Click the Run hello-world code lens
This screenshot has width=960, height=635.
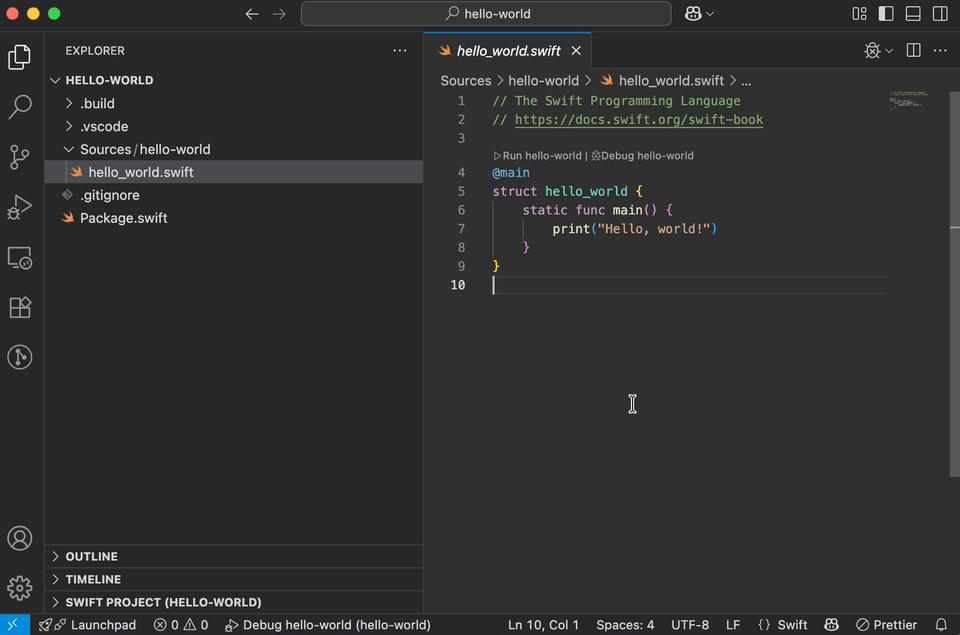coord(538,156)
